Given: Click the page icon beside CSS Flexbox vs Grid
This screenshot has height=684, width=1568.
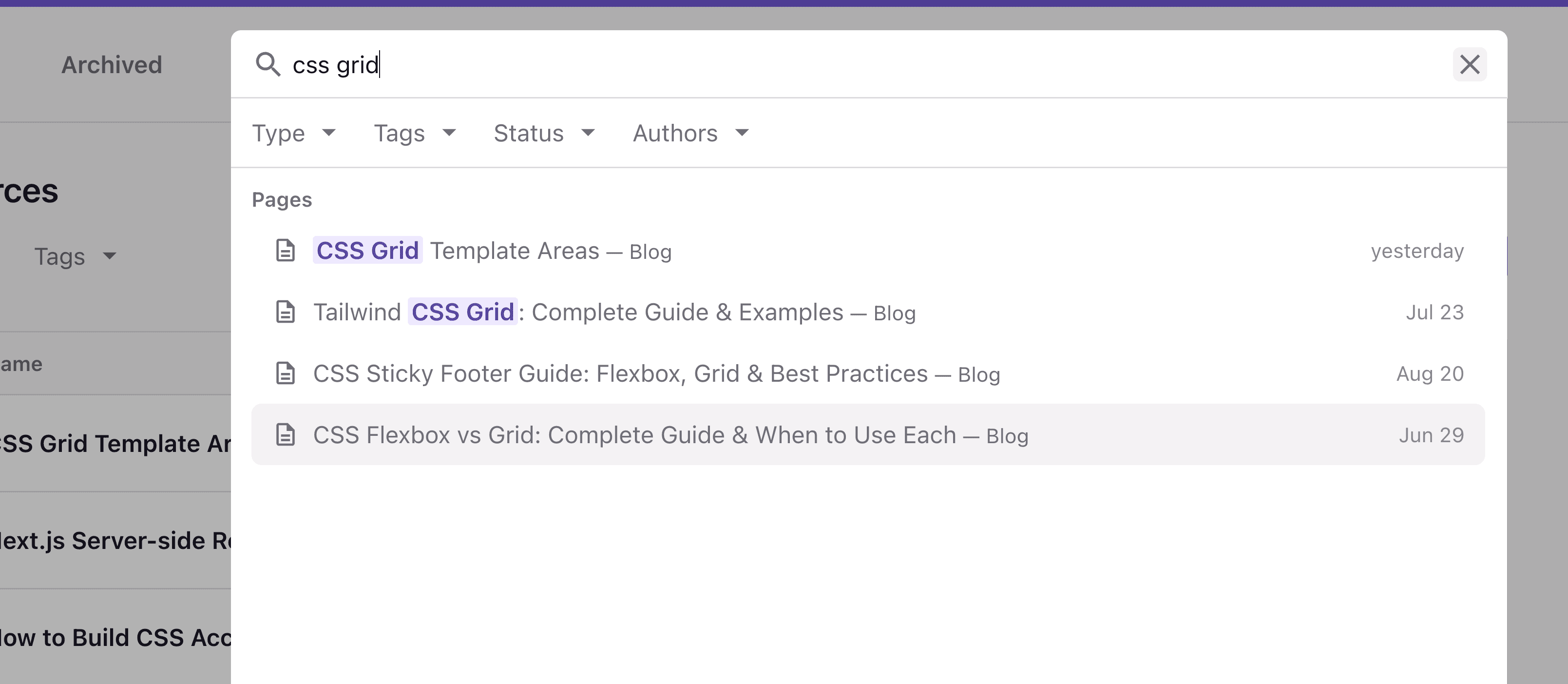Looking at the screenshot, I should [x=286, y=435].
